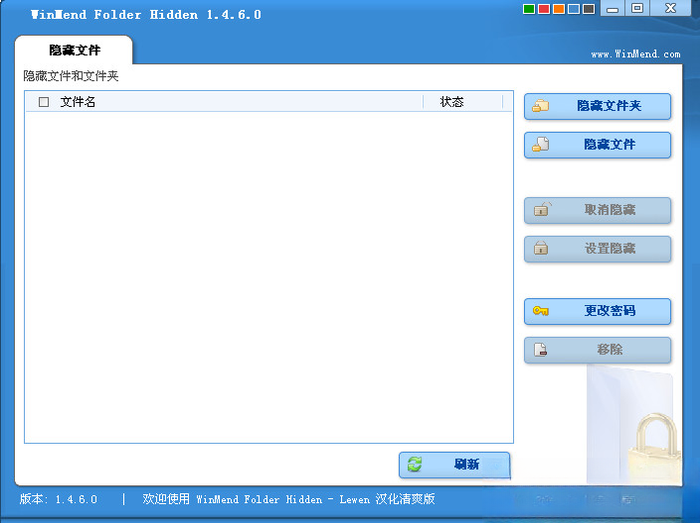Click the WinMend Folder Hidden 1.4.6.0 title
700x523 pixels.
(146, 15)
